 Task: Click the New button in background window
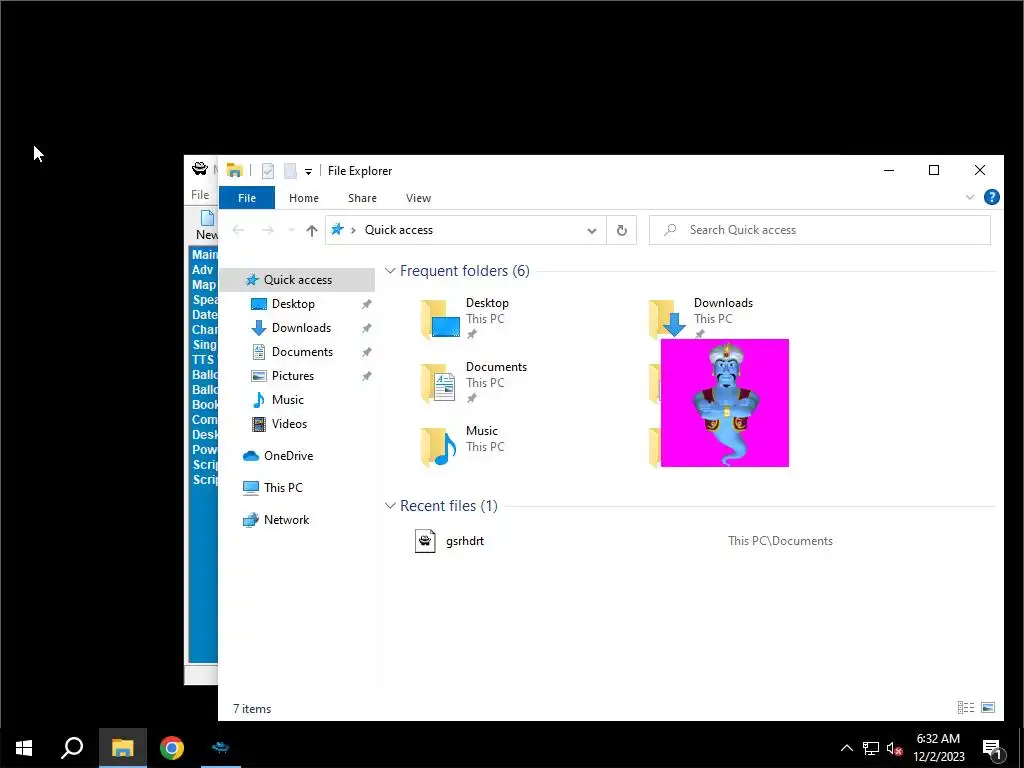click(207, 225)
